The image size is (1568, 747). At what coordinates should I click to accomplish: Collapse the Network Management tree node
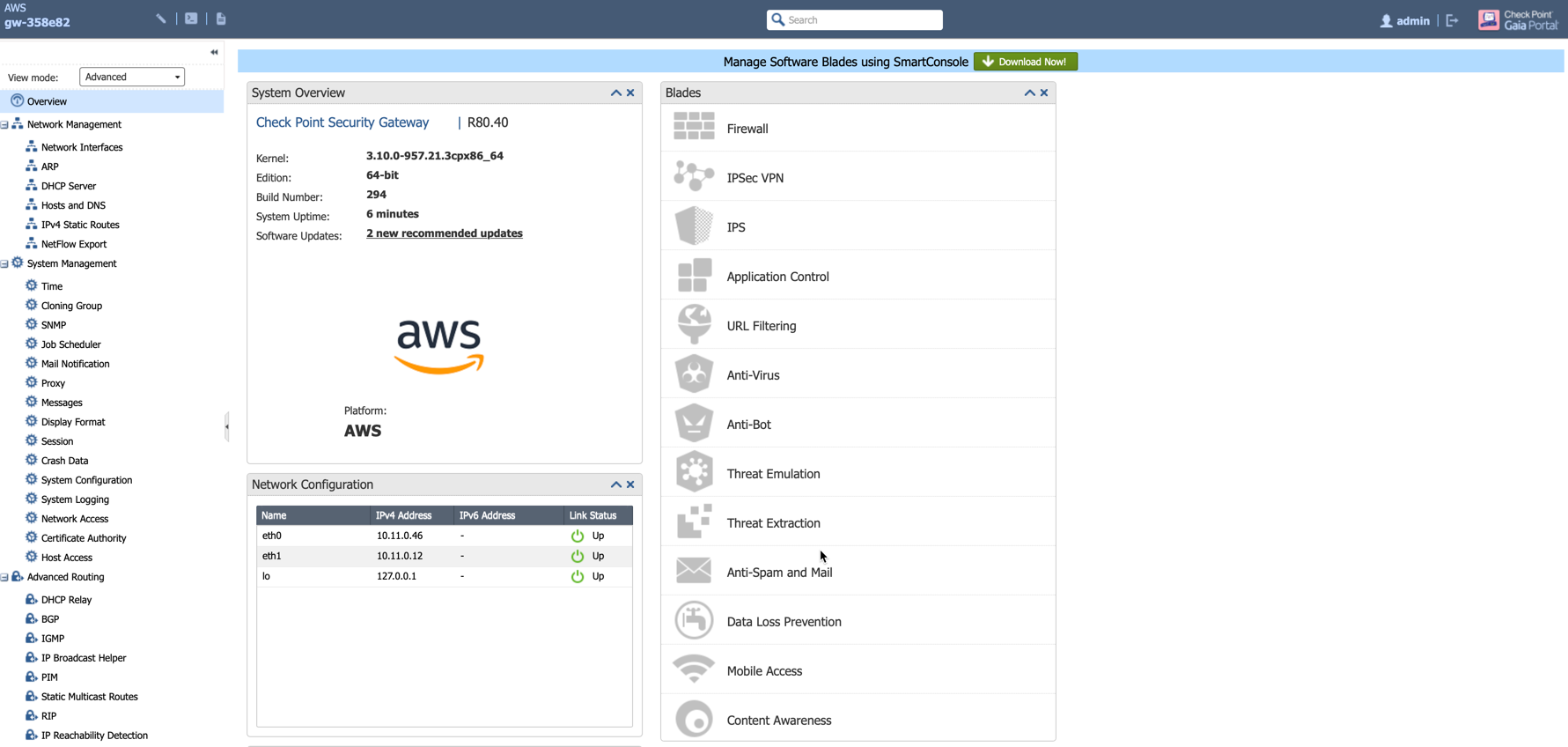pyautogui.click(x=5, y=125)
